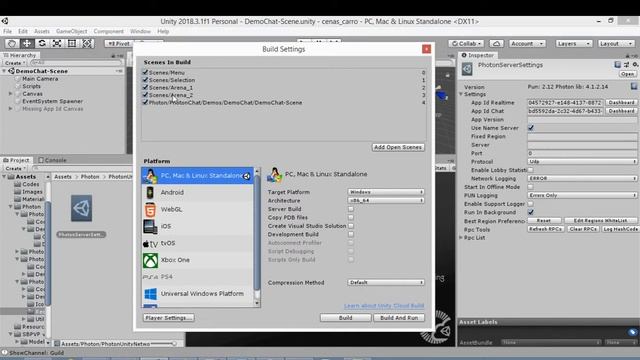The image size is (640, 360).
Task: Uncheck Scenes/Arena_1 in build list
Action: pos(145,87)
